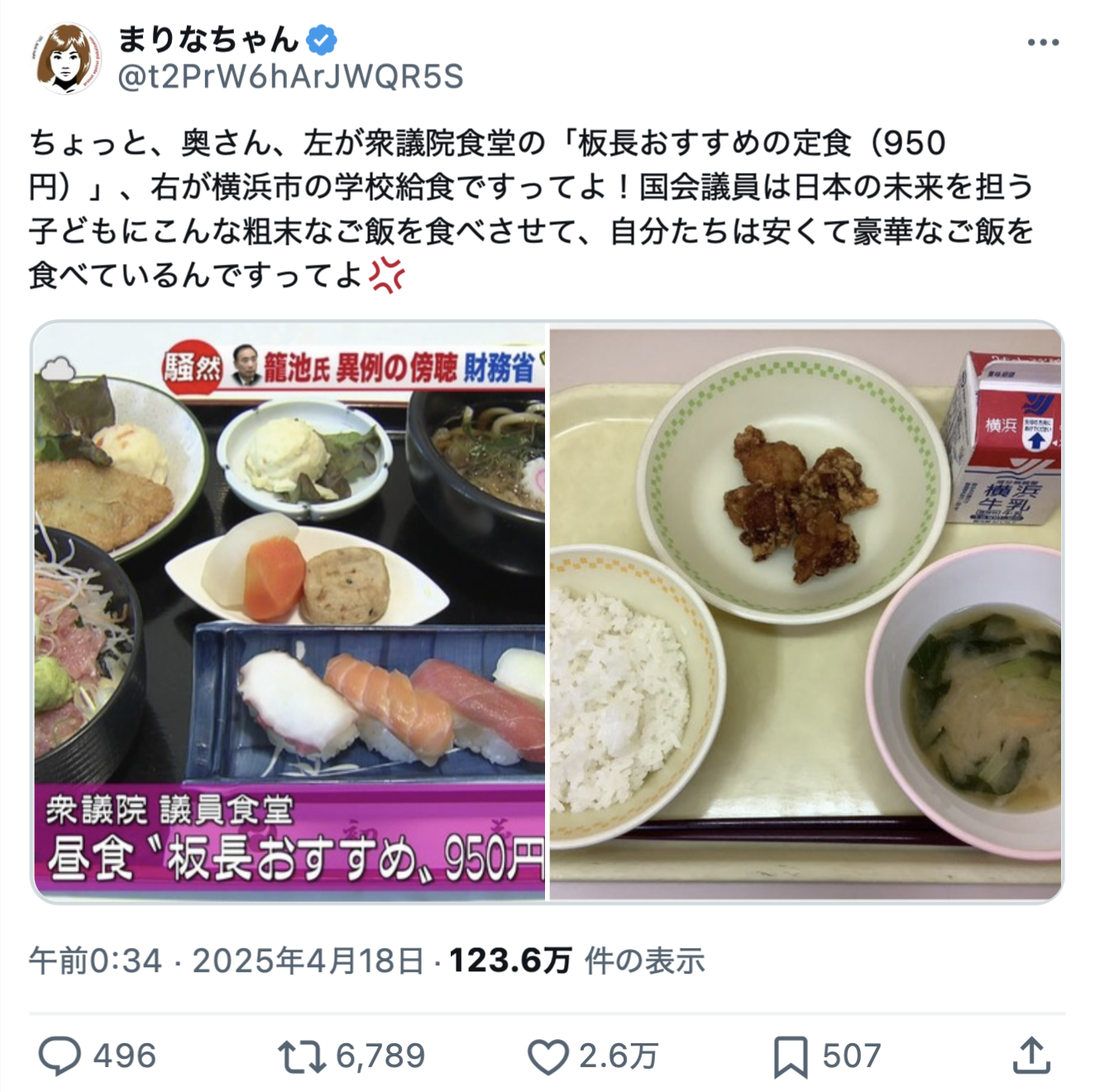Screen dimensions: 1095x1092
Task: Open the Diet cafeteria lunch photo
Action: tap(290, 612)
